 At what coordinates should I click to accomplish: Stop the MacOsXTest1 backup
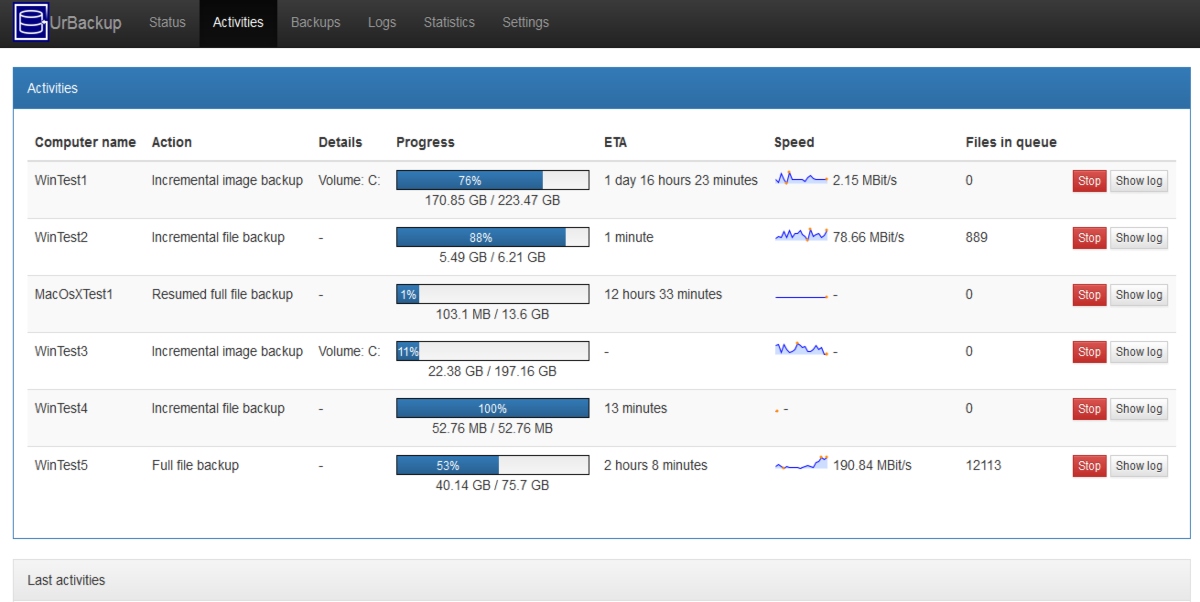(x=1089, y=295)
